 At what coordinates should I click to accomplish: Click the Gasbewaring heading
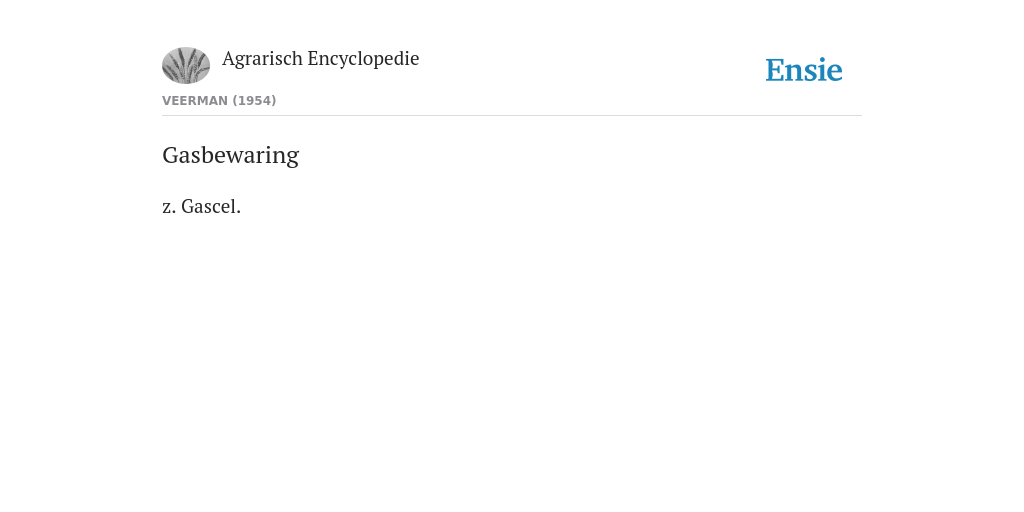(231, 155)
